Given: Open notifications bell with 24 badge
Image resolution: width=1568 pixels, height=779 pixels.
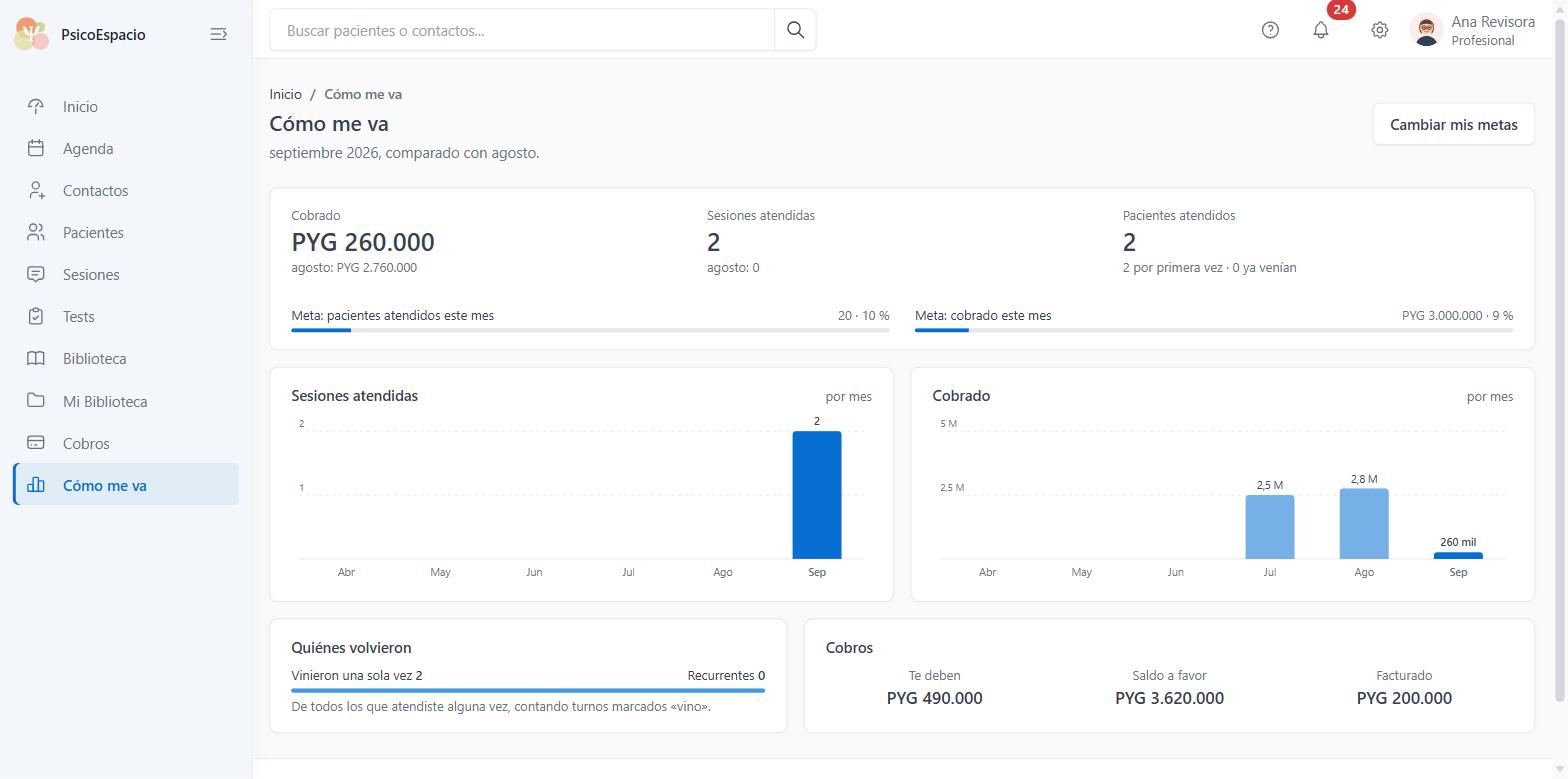Looking at the screenshot, I should click(x=1321, y=30).
